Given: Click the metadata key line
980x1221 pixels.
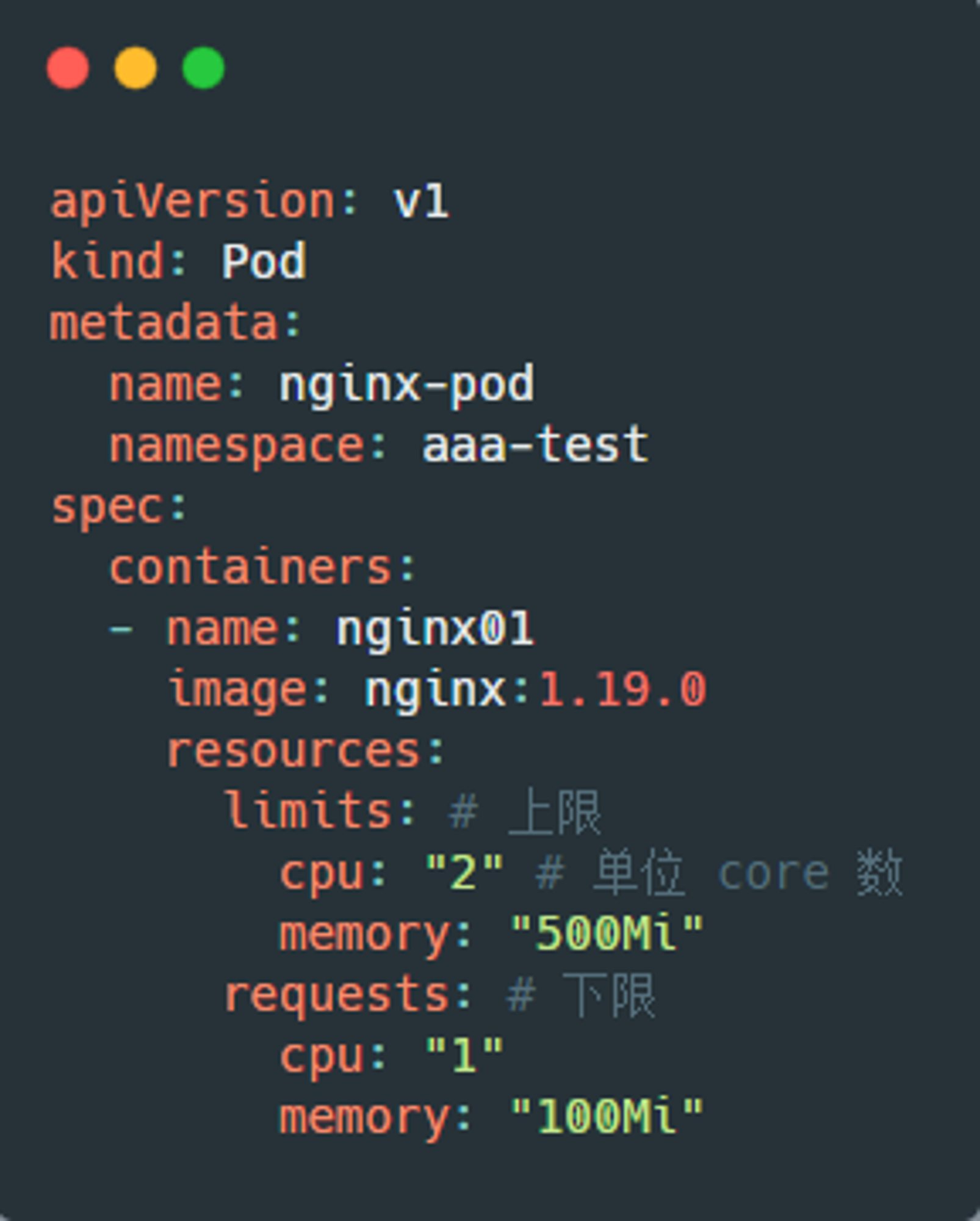Looking at the screenshot, I should click(x=176, y=322).
